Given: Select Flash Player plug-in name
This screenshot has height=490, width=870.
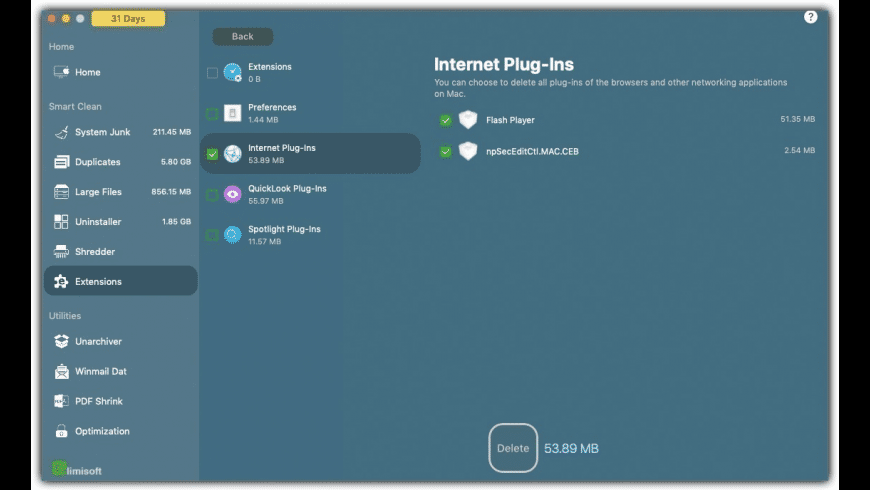Looking at the screenshot, I should [x=510, y=120].
